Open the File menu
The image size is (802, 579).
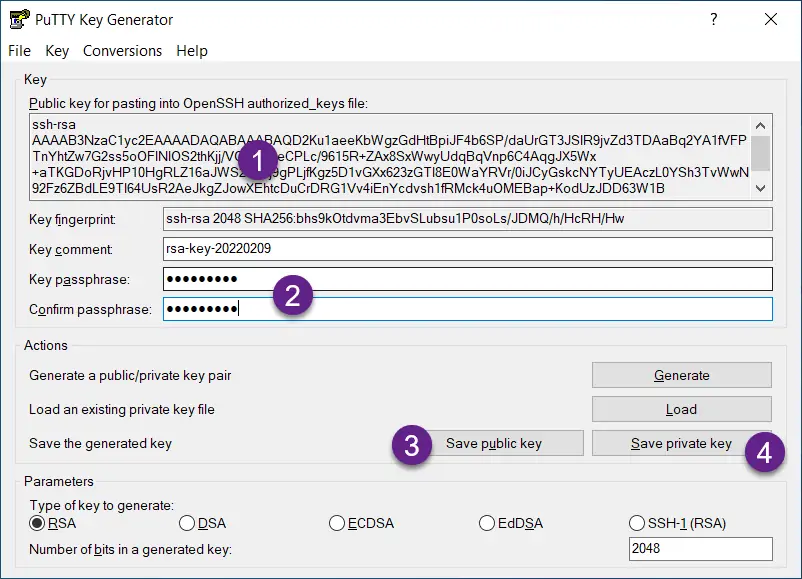coord(19,51)
